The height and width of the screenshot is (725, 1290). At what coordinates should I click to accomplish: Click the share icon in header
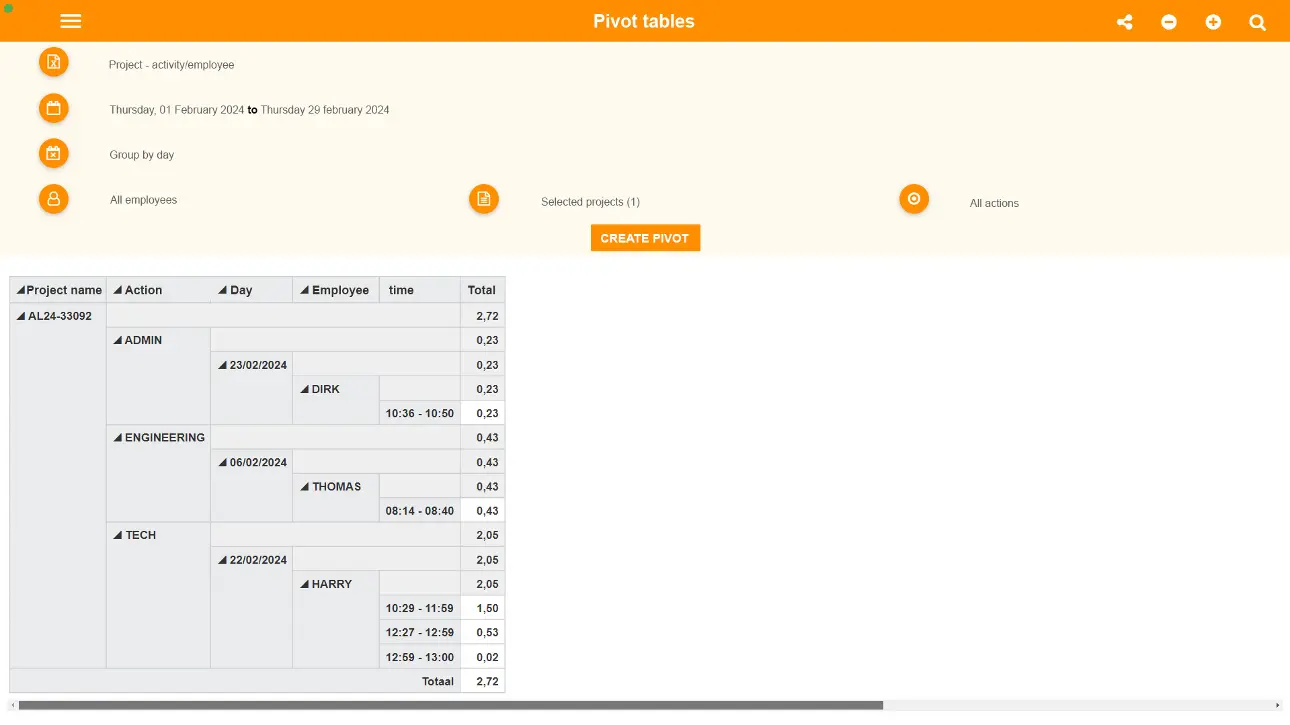(1125, 22)
